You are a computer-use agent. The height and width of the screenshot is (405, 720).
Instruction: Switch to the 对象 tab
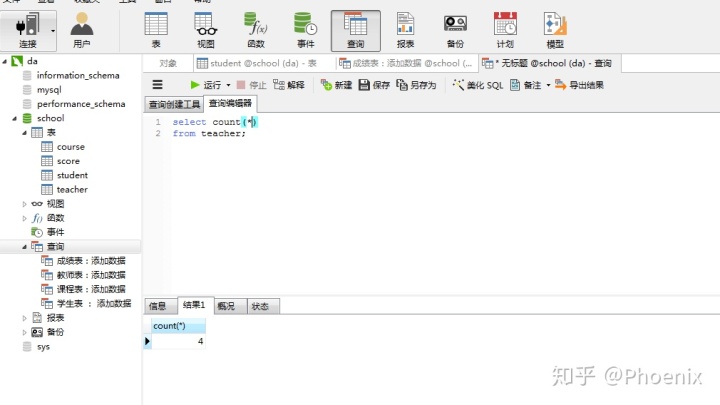point(168,63)
